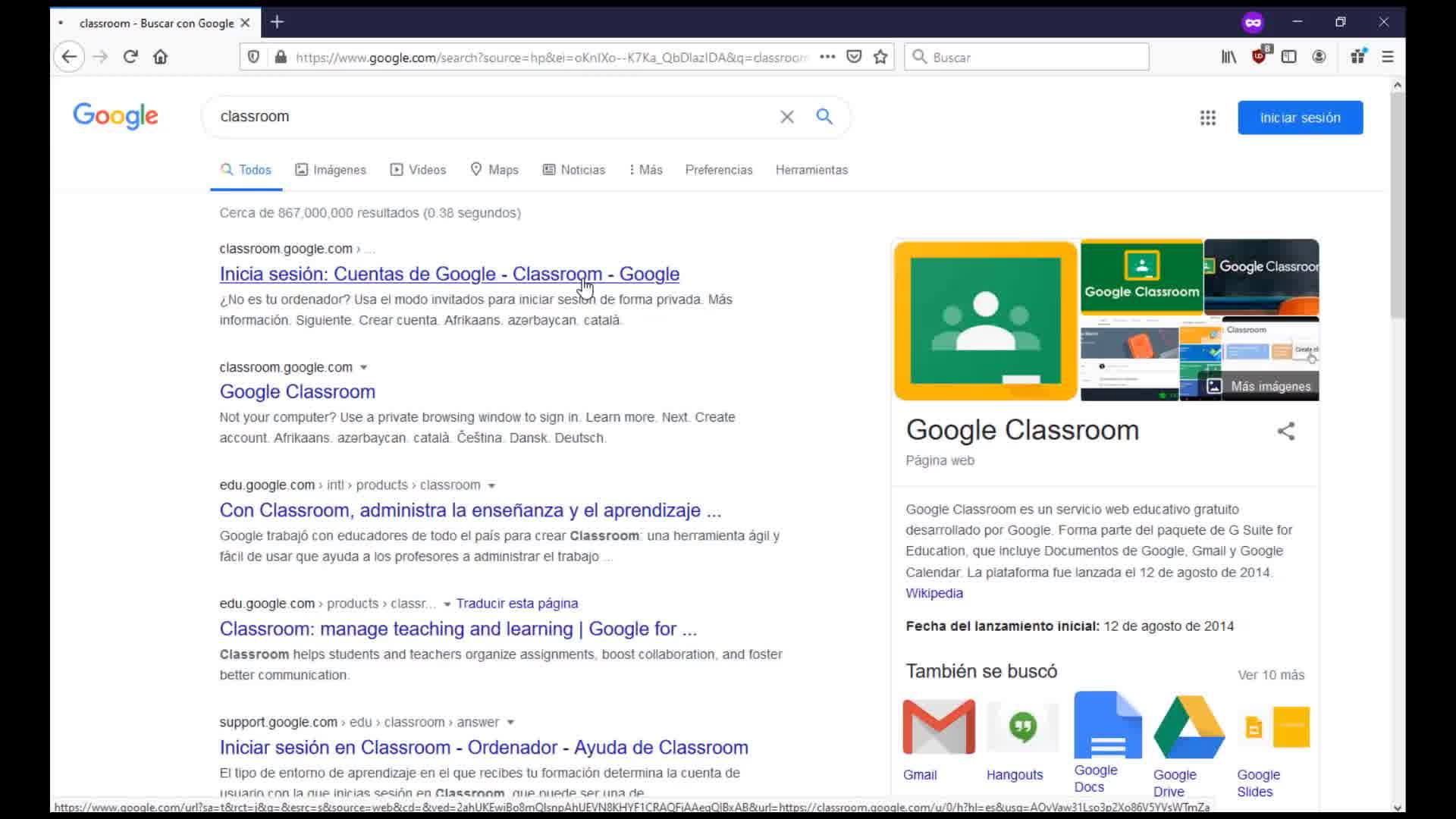Show tracking protection shield info
The width and height of the screenshot is (1456, 819).
coord(254,57)
